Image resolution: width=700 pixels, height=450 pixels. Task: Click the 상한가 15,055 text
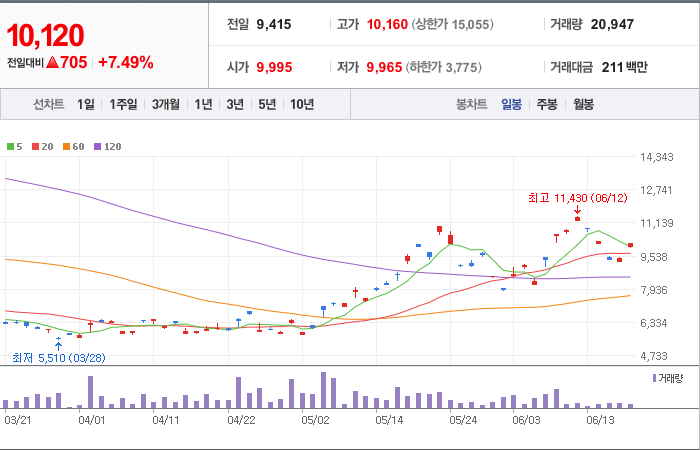tap(453, 24)
